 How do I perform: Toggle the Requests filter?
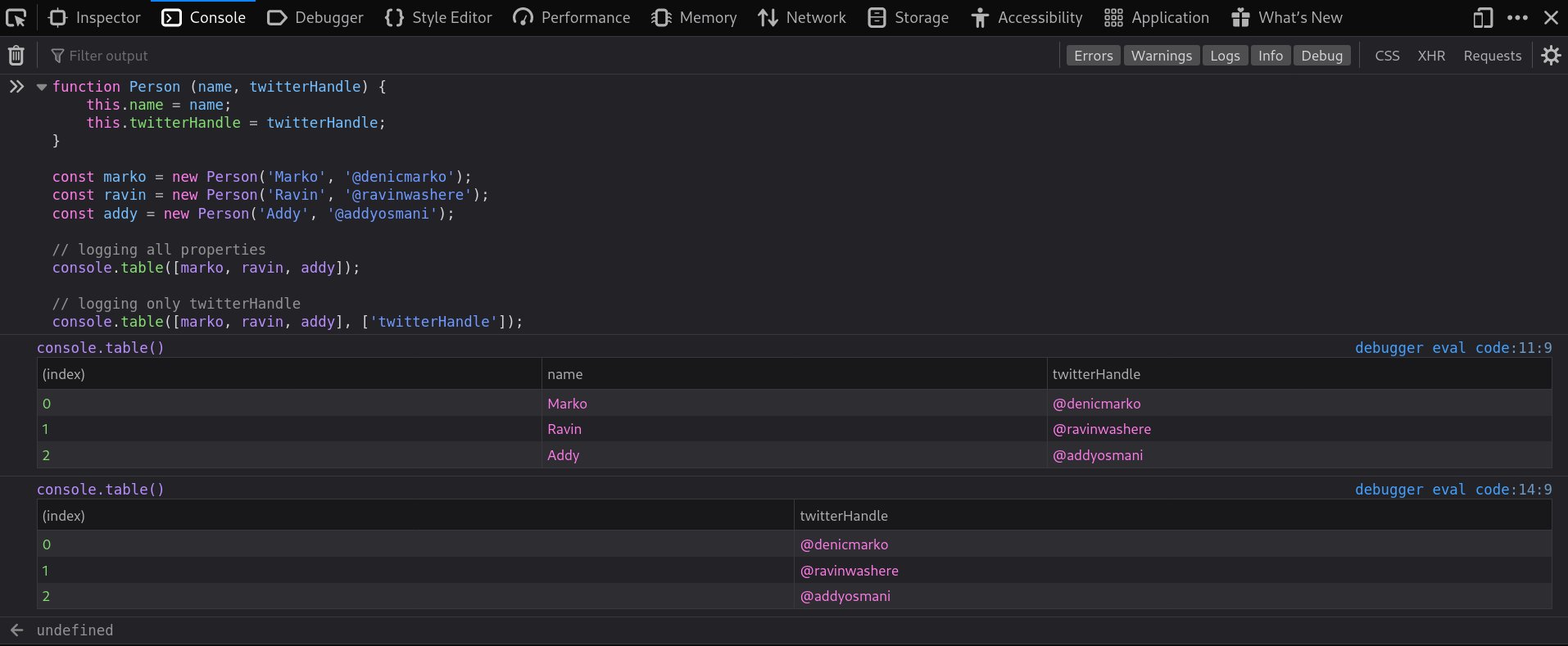click(x=1492, y=56)
